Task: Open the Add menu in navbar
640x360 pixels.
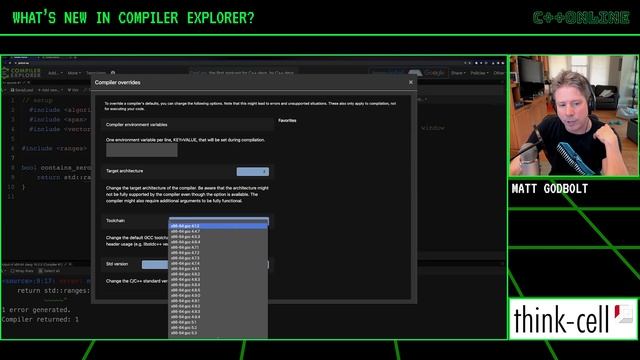Action: coord(55,73)
